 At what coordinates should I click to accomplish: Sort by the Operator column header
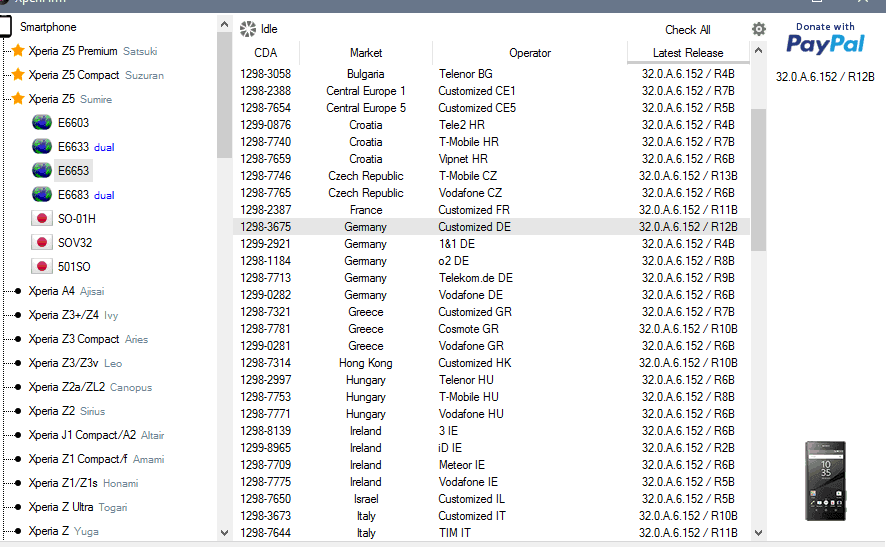(530, 53)
